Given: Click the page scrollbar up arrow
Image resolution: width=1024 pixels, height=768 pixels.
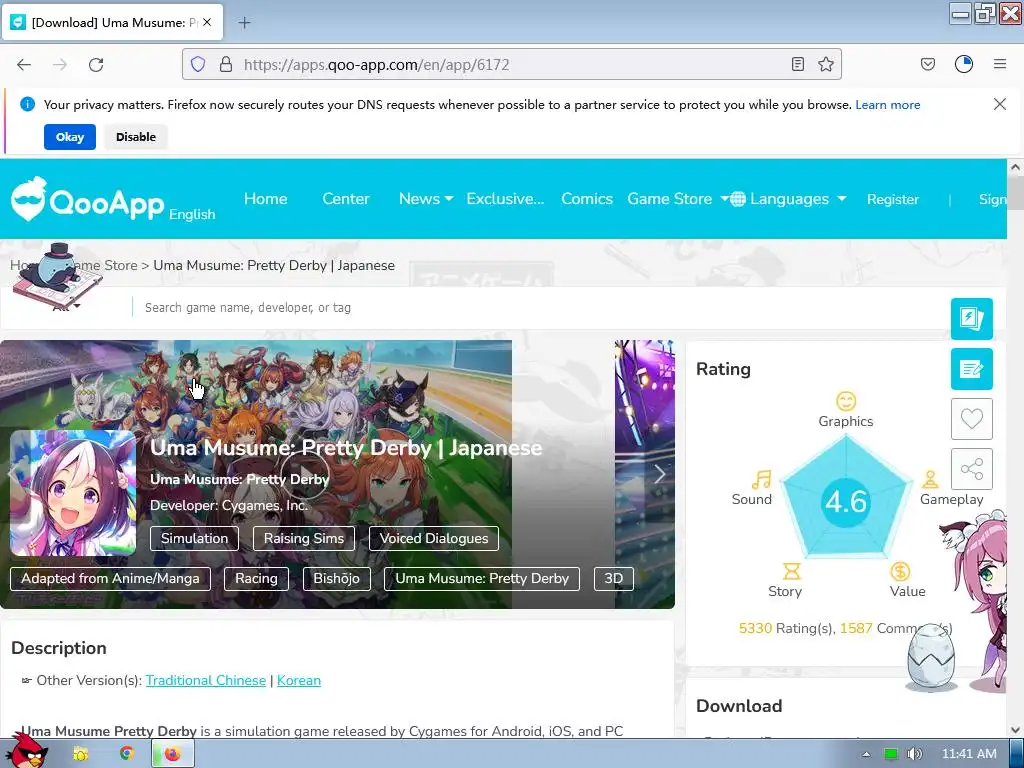Looking at the screenshot, I should (1015, 167).
